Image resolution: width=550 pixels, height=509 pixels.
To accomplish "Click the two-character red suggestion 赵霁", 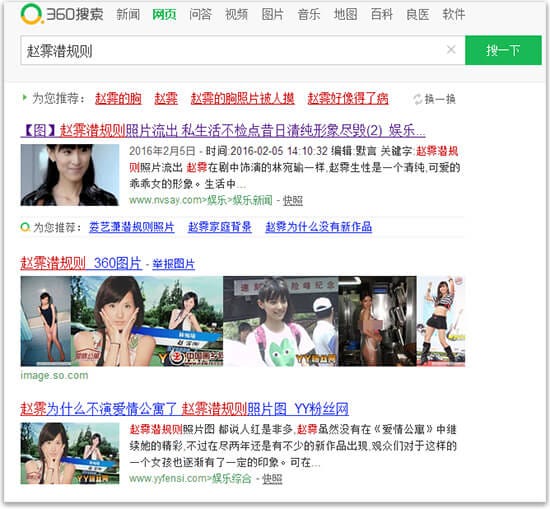I will point(166,99).
